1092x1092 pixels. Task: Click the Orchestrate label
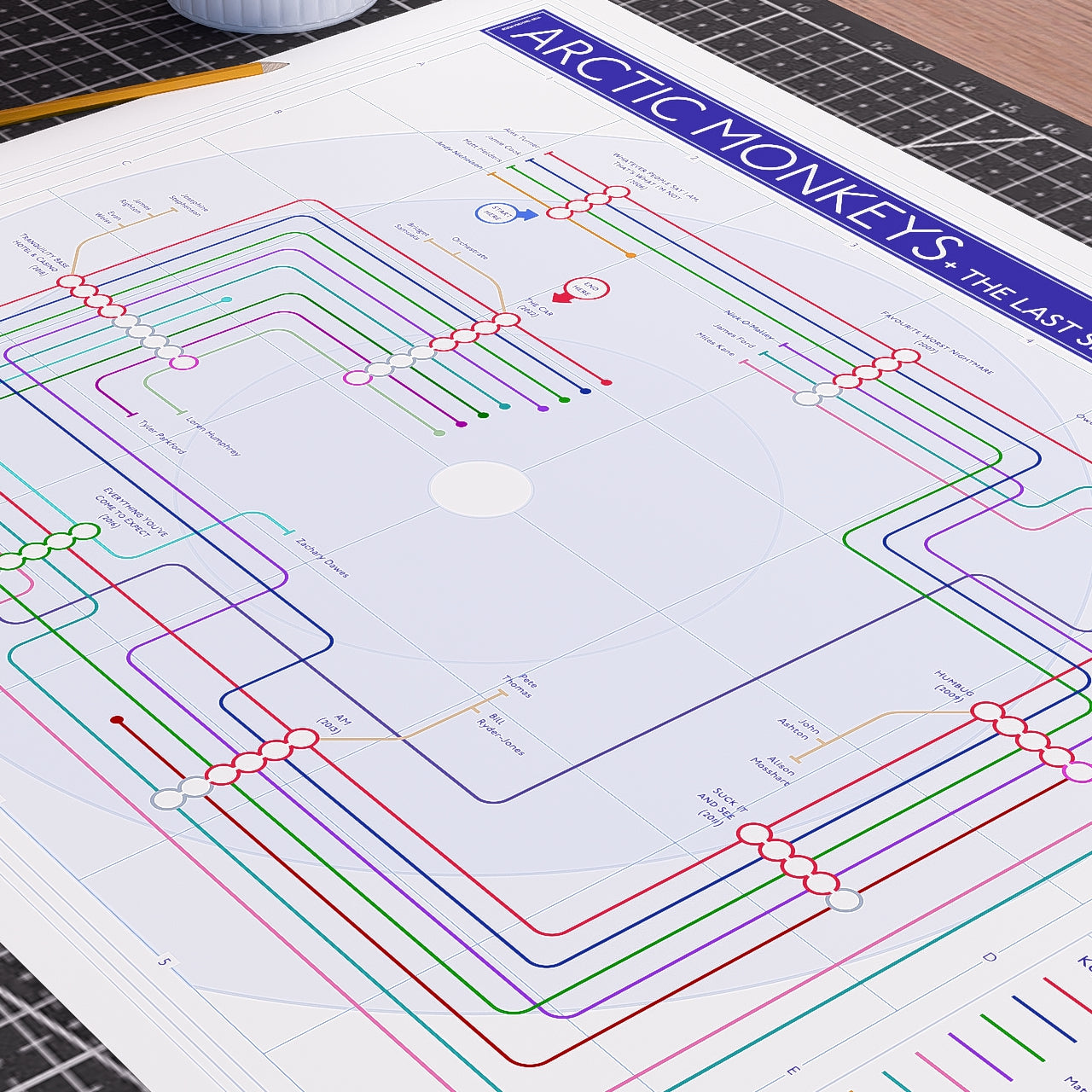(x=470, y=247)
